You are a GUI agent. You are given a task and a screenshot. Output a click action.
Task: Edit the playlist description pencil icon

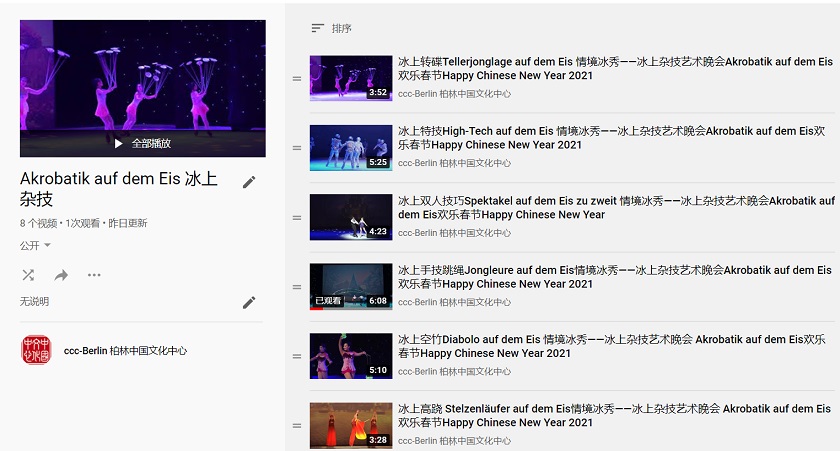(249, 303)
